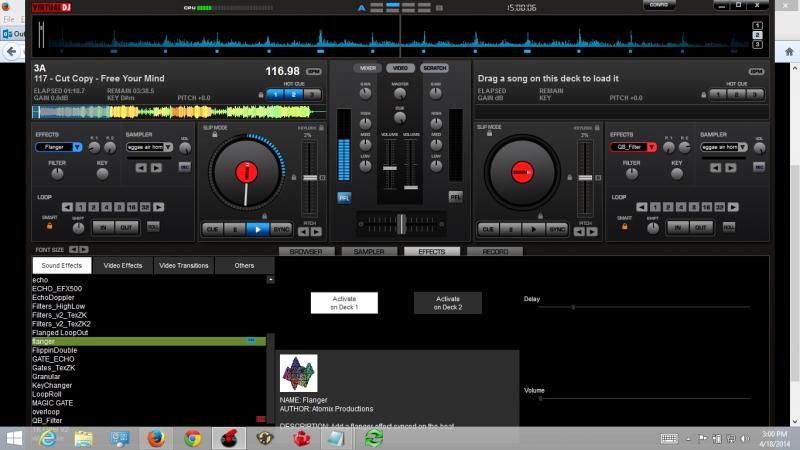
Task: Lock the left deck hot cues
Action: pyautogui.click(x=261, y=94)
